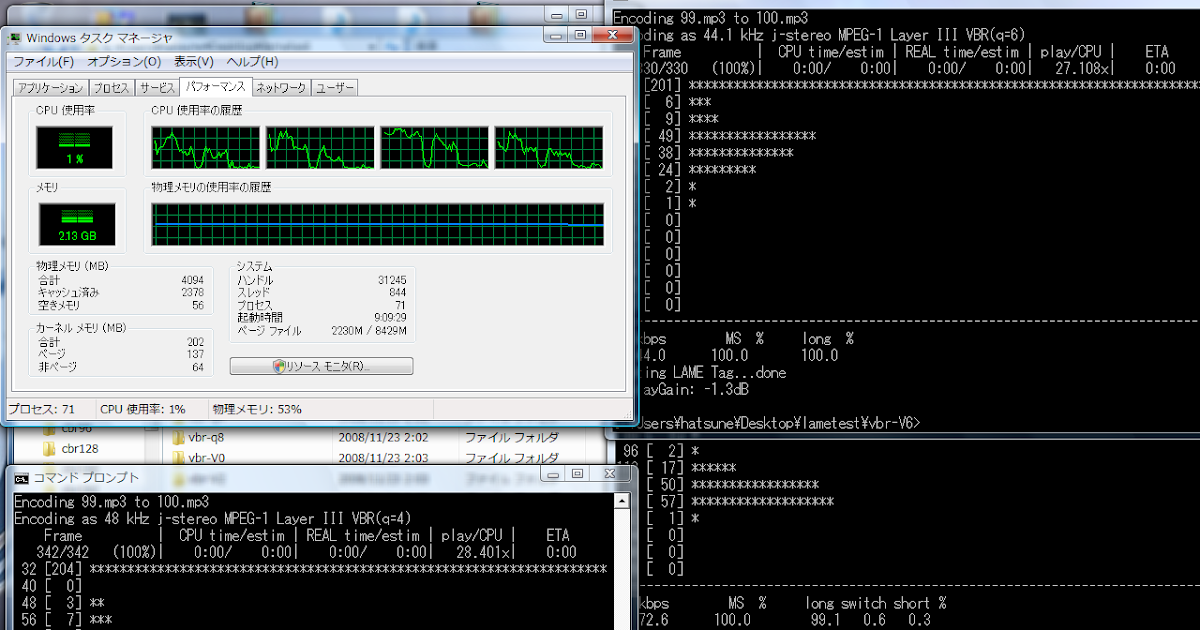Click the カーネル メモリ 合計 value 202
The image size is (1200, 630).
(x=195, y=342)
